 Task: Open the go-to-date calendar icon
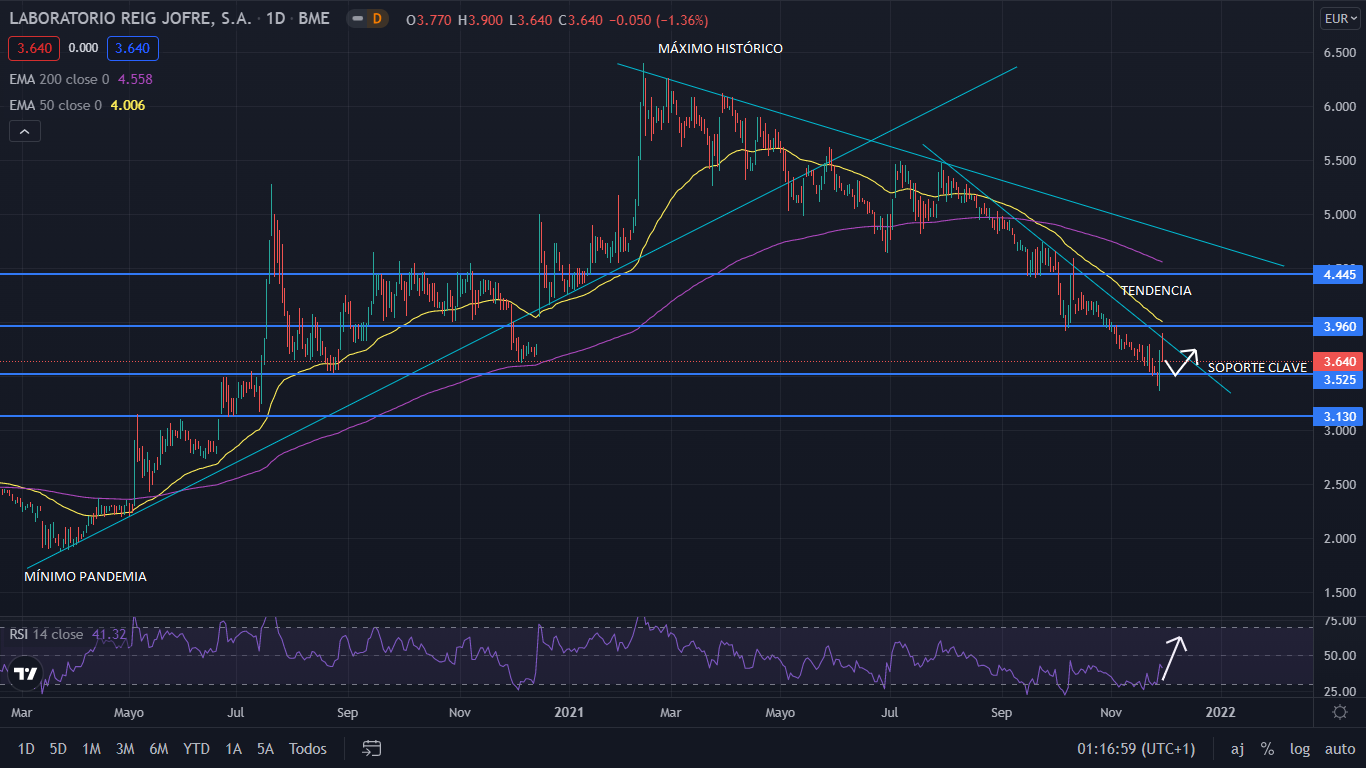372,748
